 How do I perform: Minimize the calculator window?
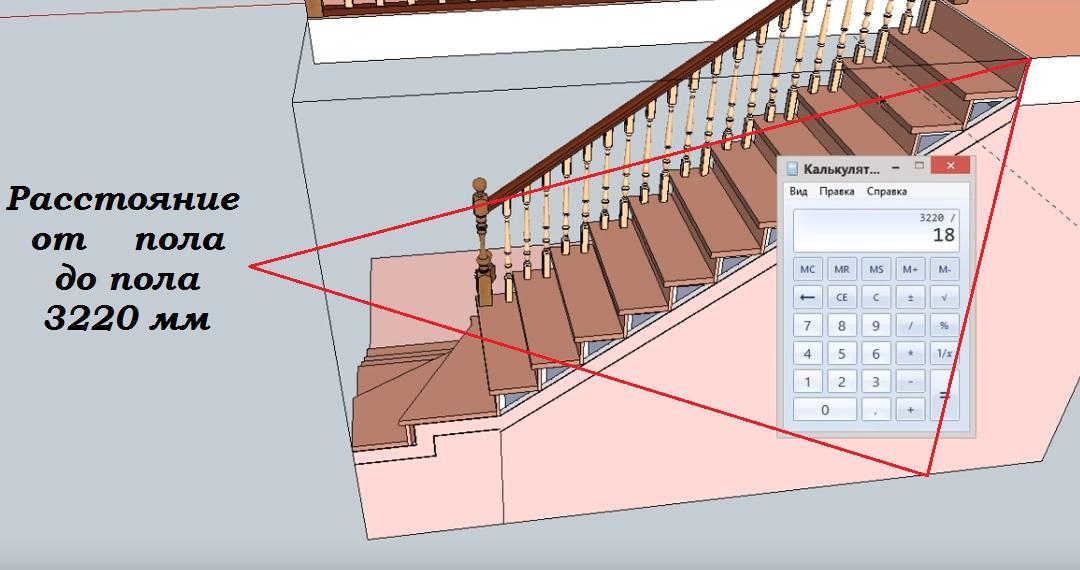[893, 166]
